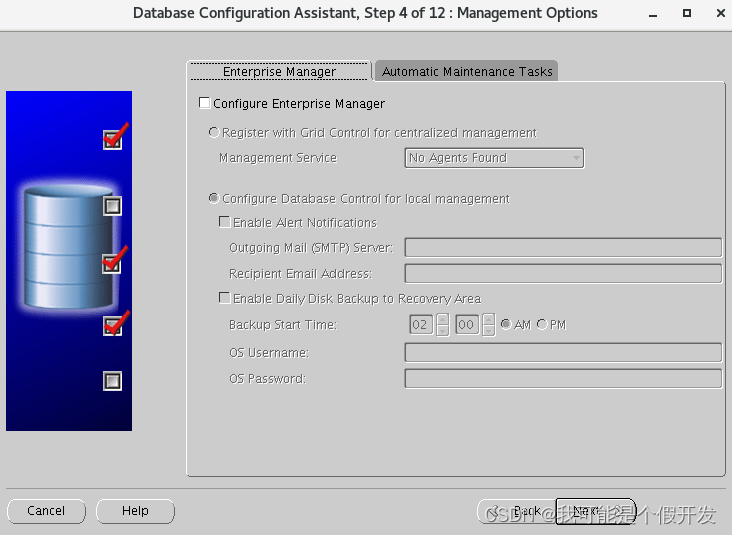The height and width of the screenshot is (535, 732).
Task: Select Configure Database Control for local management
Action: (214, 198)
